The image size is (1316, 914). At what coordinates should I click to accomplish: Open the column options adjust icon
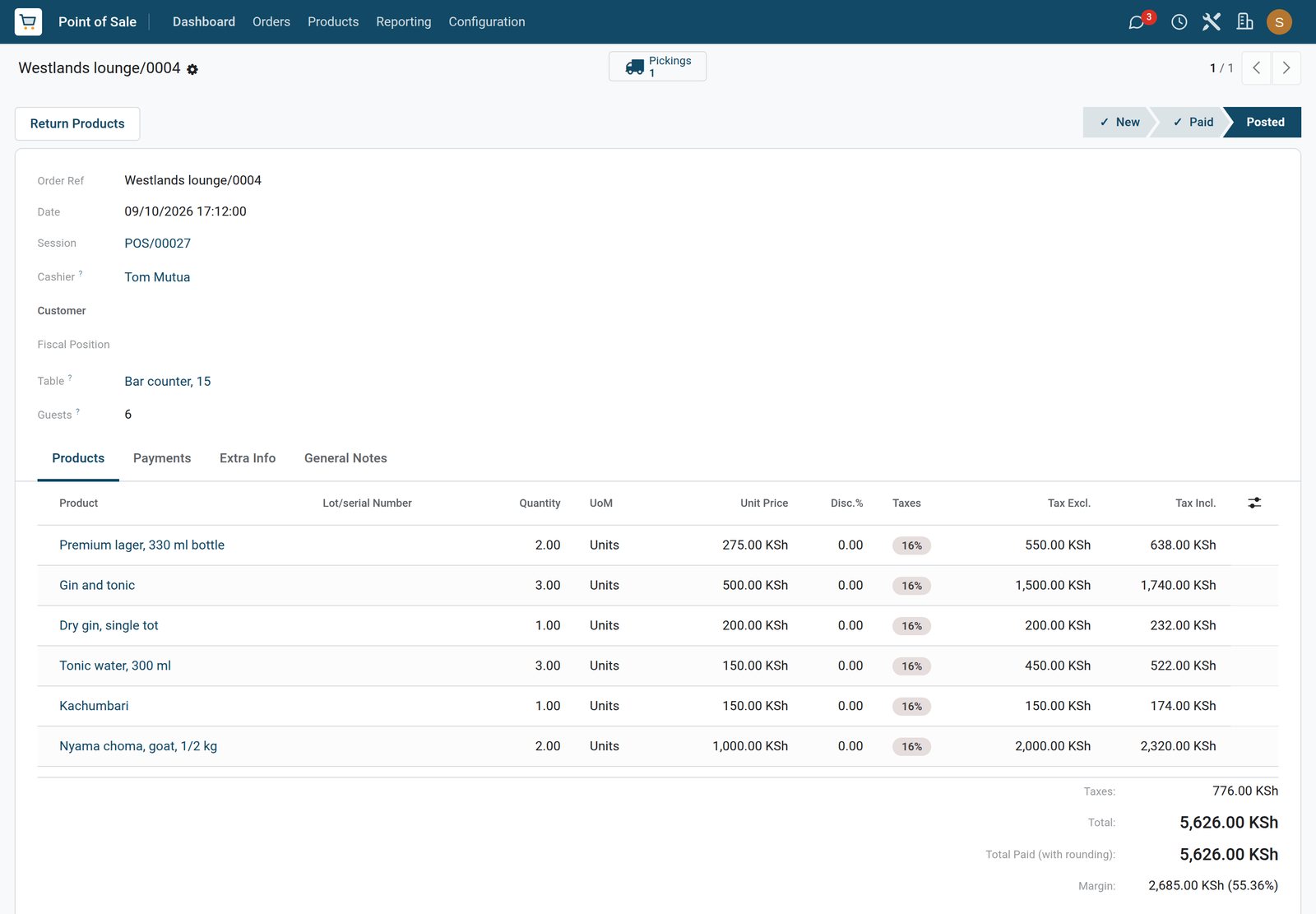pos(1254,503)
